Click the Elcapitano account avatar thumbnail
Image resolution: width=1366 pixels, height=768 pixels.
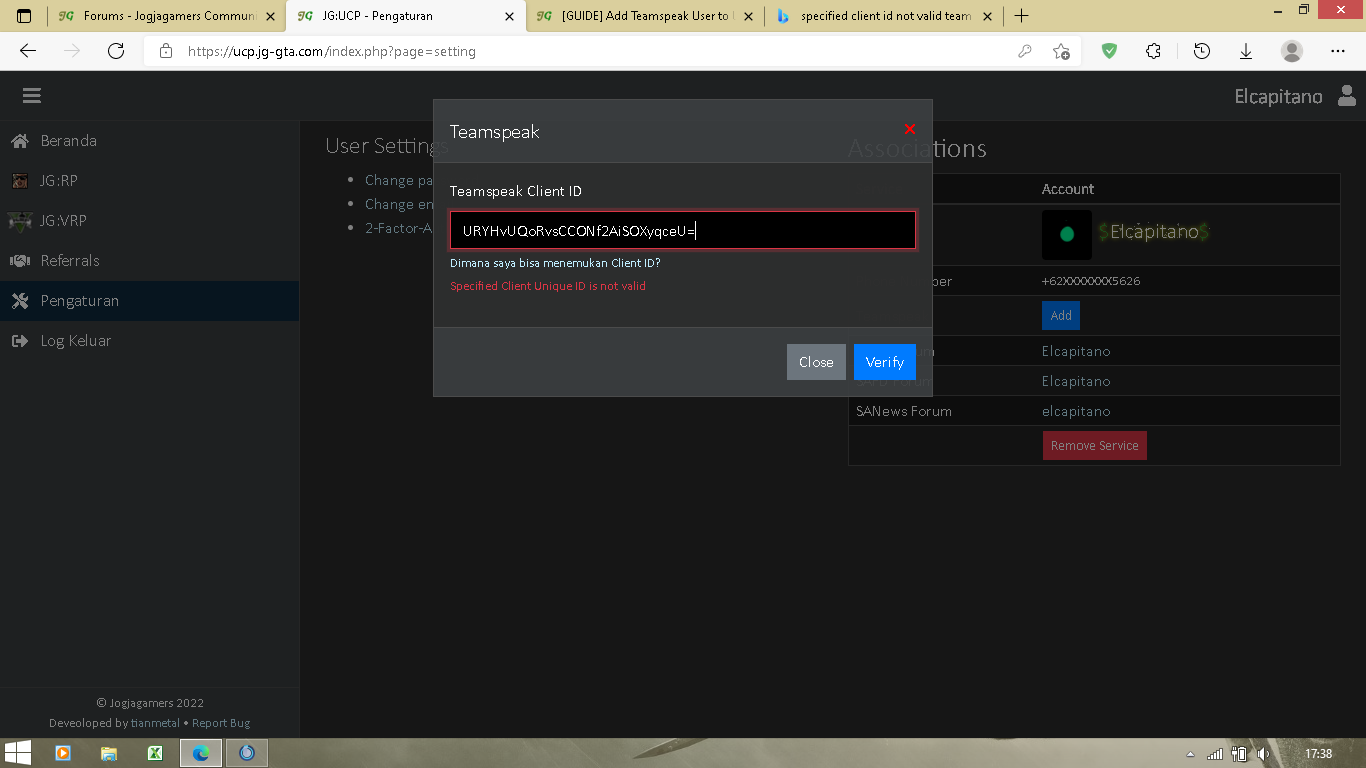tap(1066, 234)
